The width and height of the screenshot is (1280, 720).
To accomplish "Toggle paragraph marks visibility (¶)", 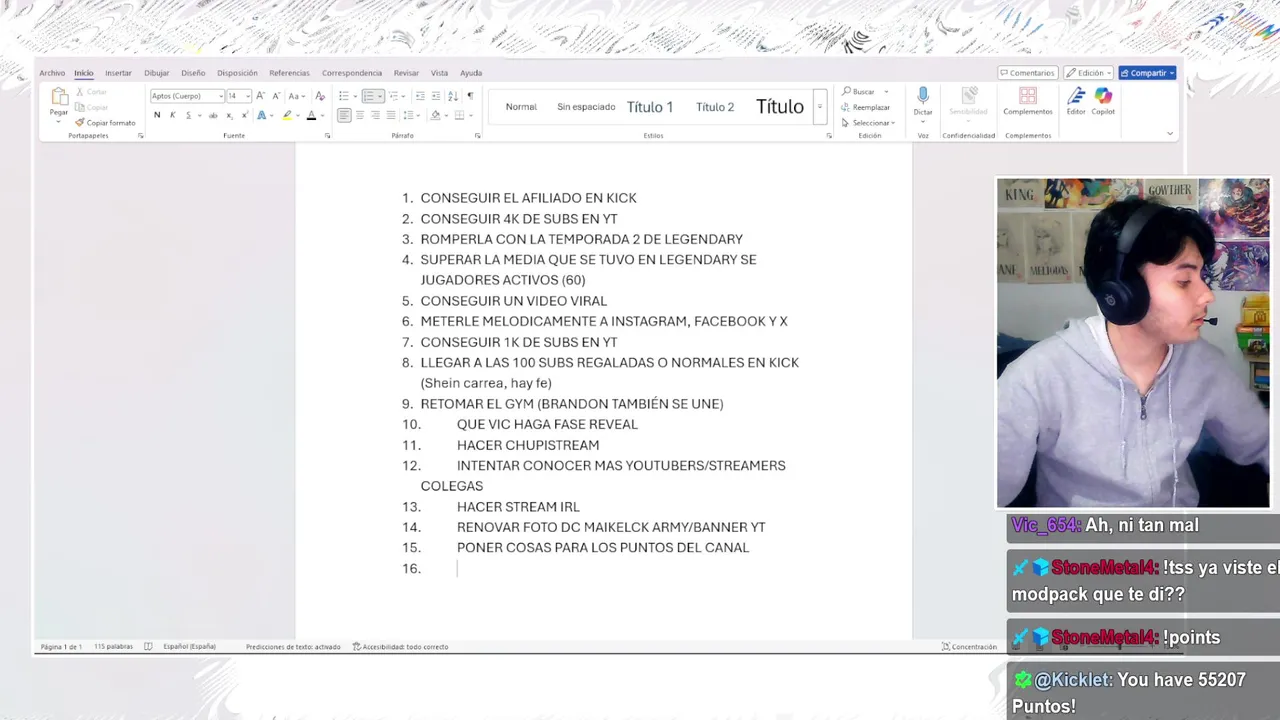I will click(x=470, y=96).
